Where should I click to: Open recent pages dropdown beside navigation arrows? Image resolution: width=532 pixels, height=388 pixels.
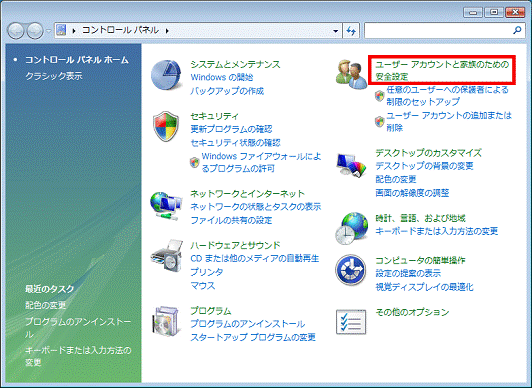(x=49, y=31)
